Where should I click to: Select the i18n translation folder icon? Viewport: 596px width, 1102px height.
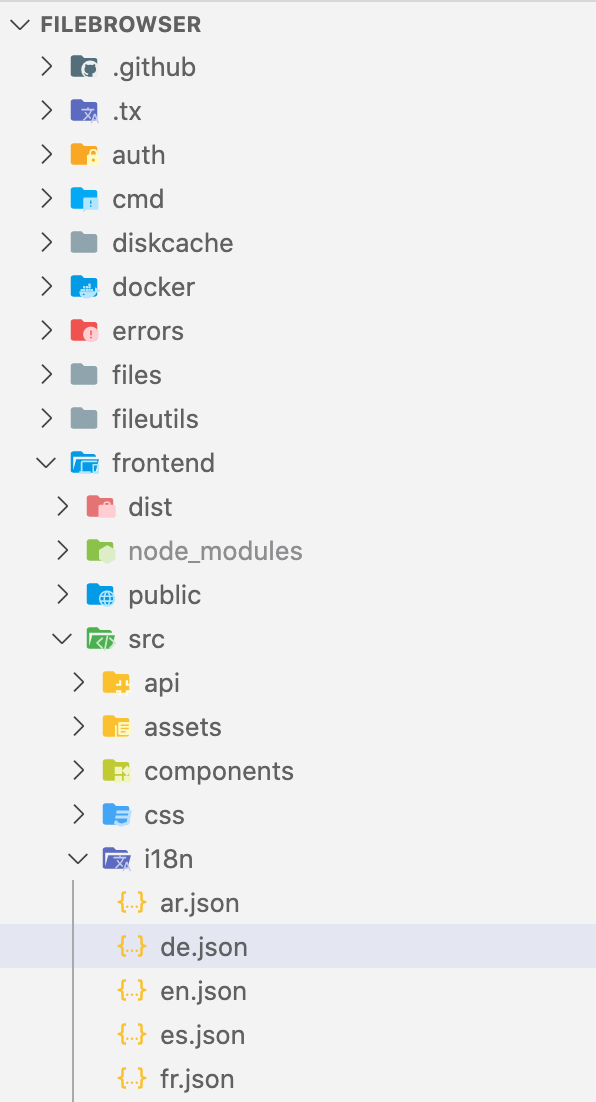coord(116,858)
